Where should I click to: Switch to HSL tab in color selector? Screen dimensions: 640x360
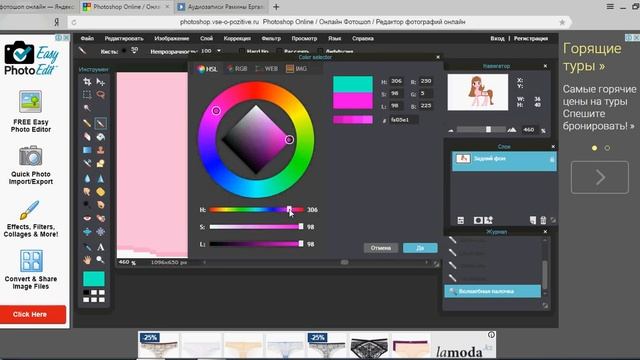207,69
